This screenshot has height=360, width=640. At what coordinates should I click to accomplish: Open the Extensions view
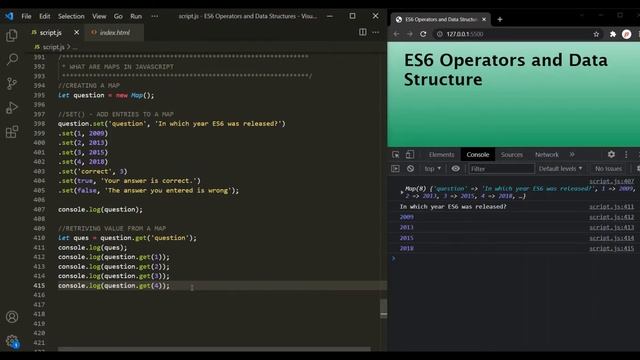coord(12,132)
